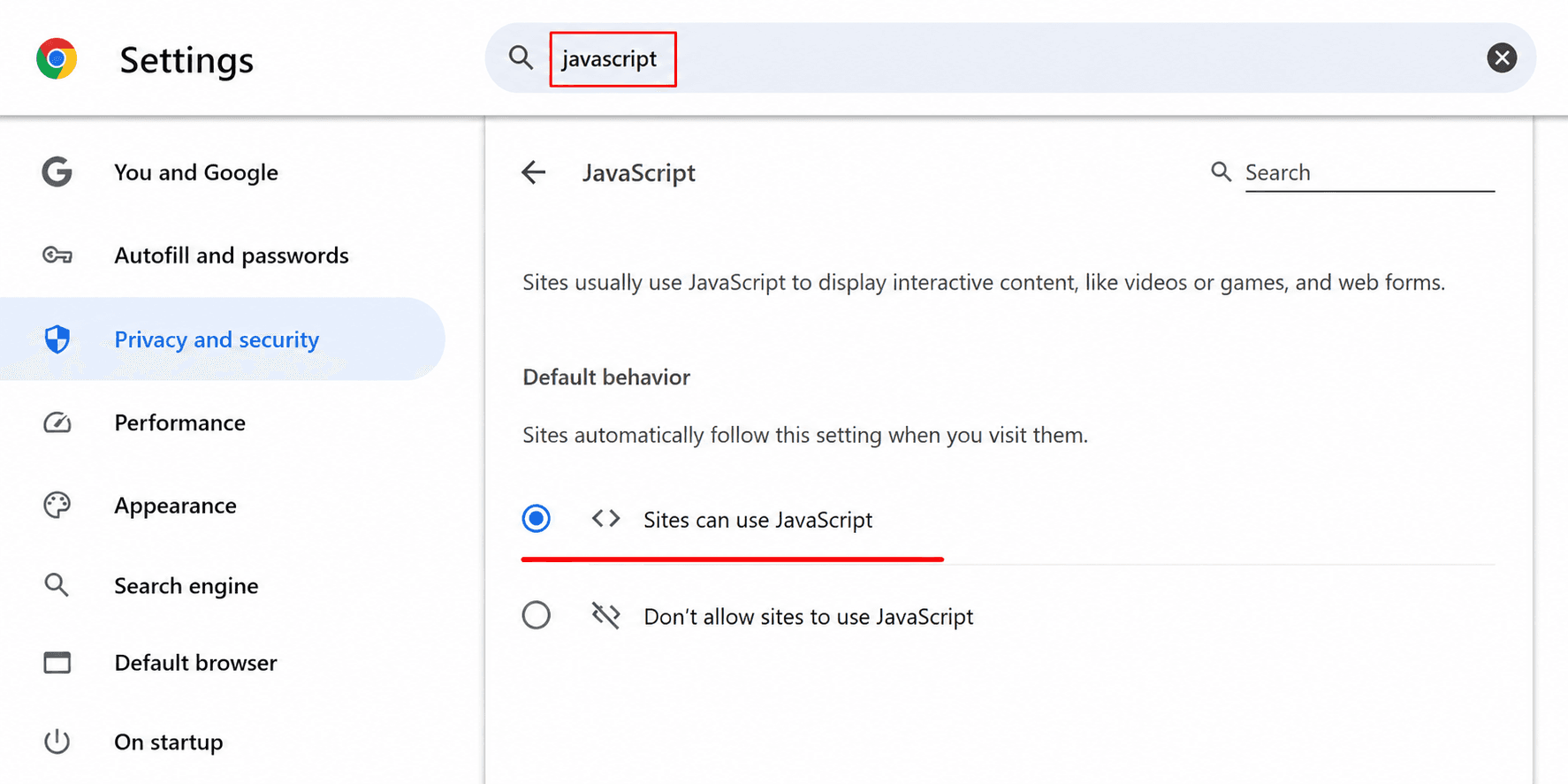
Task: Click the Sites can use JavaScript label
Action: (757, 520)
